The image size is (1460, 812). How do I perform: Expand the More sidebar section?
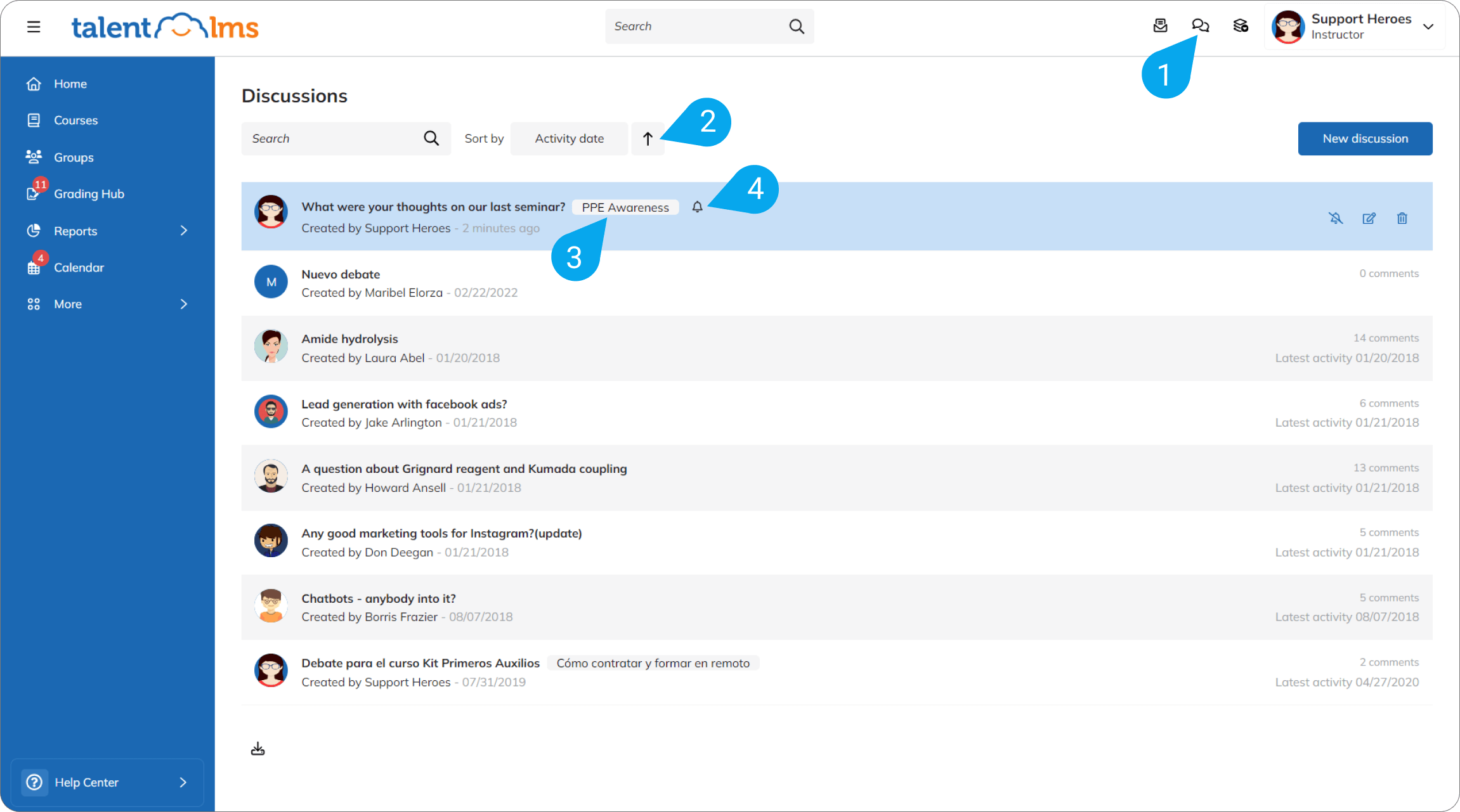tap(67, 304)
